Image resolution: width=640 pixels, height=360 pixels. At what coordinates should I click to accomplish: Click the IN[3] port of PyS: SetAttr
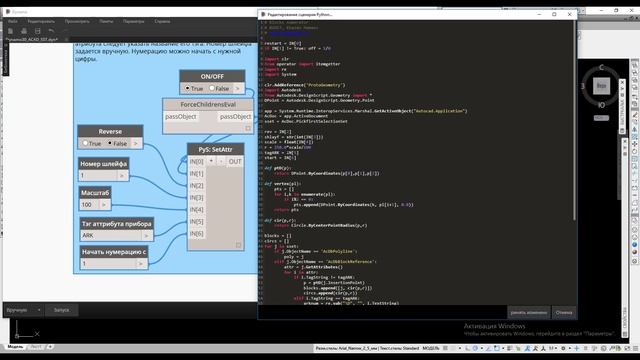pyautogui.click(x=197, y=198)
